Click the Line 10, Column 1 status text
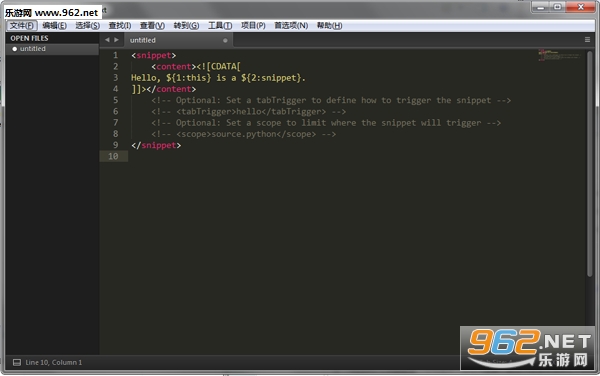This screenshot has height=376, width=600. [x=54, y=362]
